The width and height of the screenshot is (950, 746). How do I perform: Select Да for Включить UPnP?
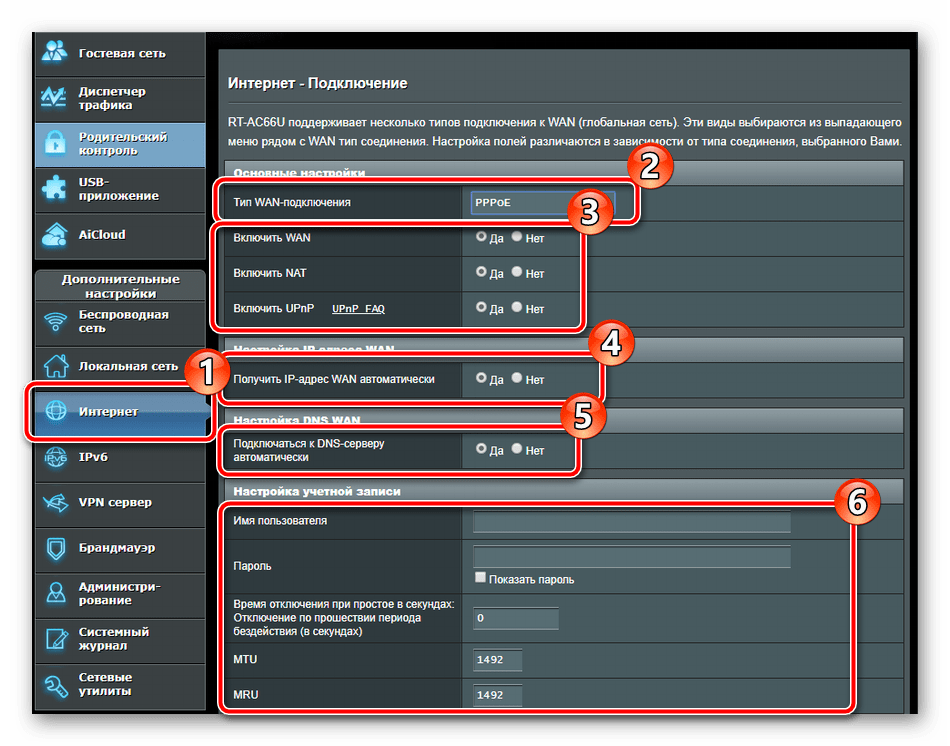pyautogui.click(x=481, y=307)
